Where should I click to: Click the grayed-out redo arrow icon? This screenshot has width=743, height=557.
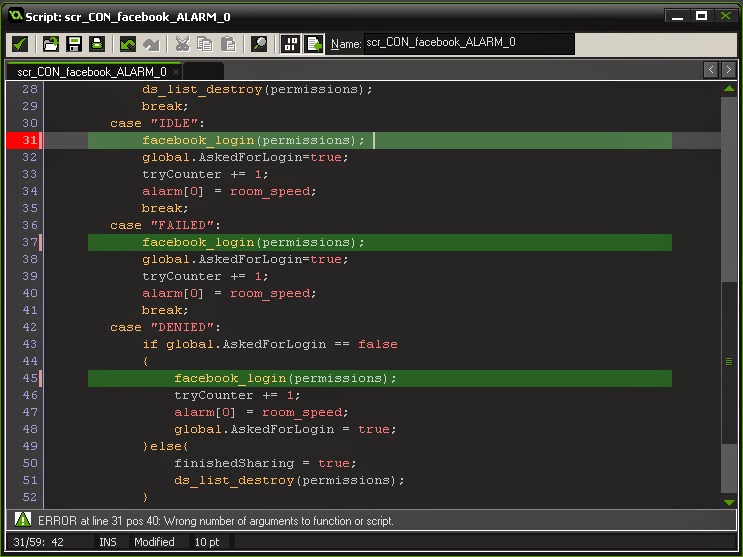151,44
